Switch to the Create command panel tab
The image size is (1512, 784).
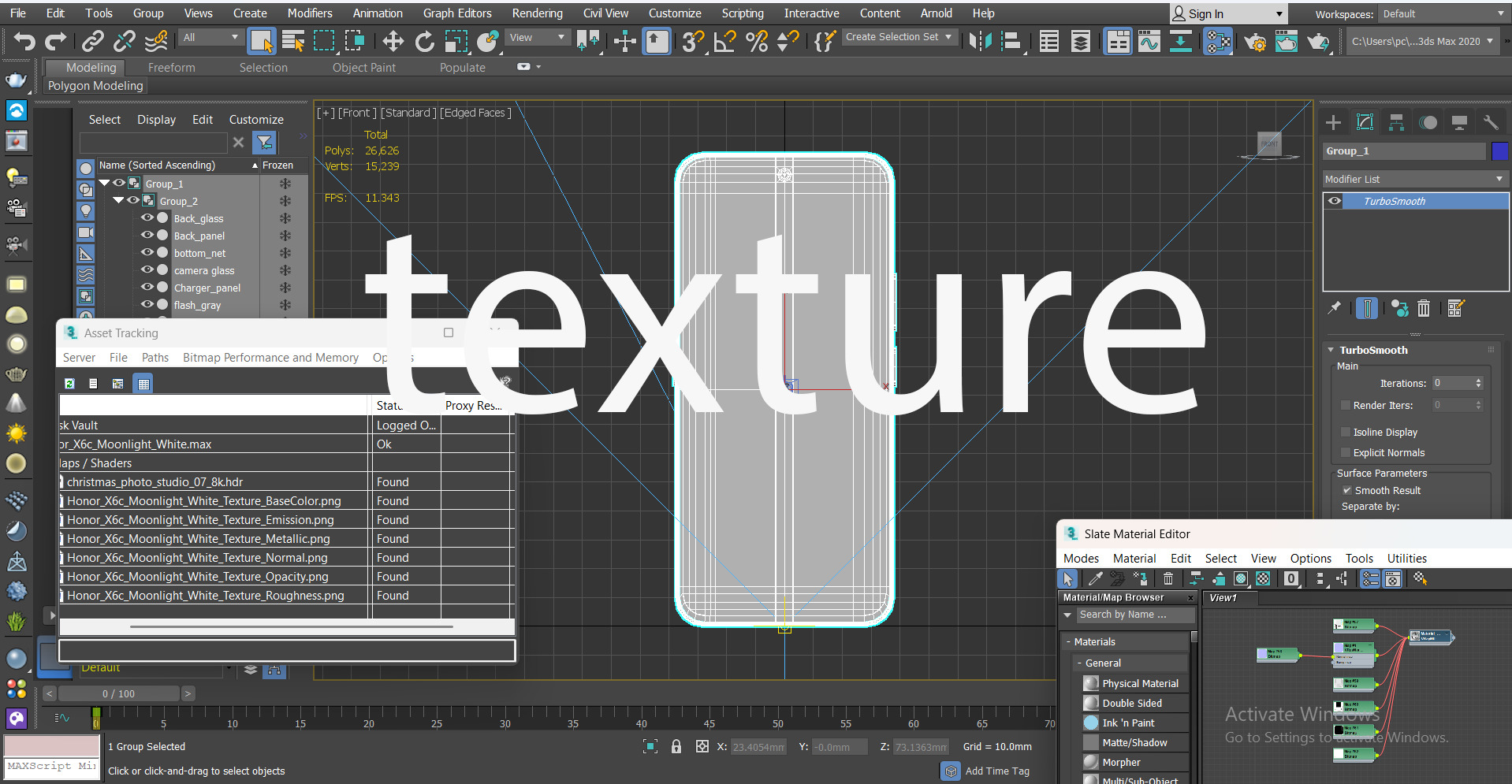click(1333, 122)
